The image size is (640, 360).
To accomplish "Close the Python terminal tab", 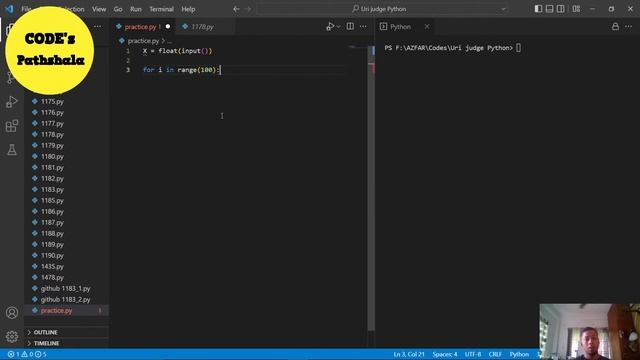I will [x=427, y=27].
